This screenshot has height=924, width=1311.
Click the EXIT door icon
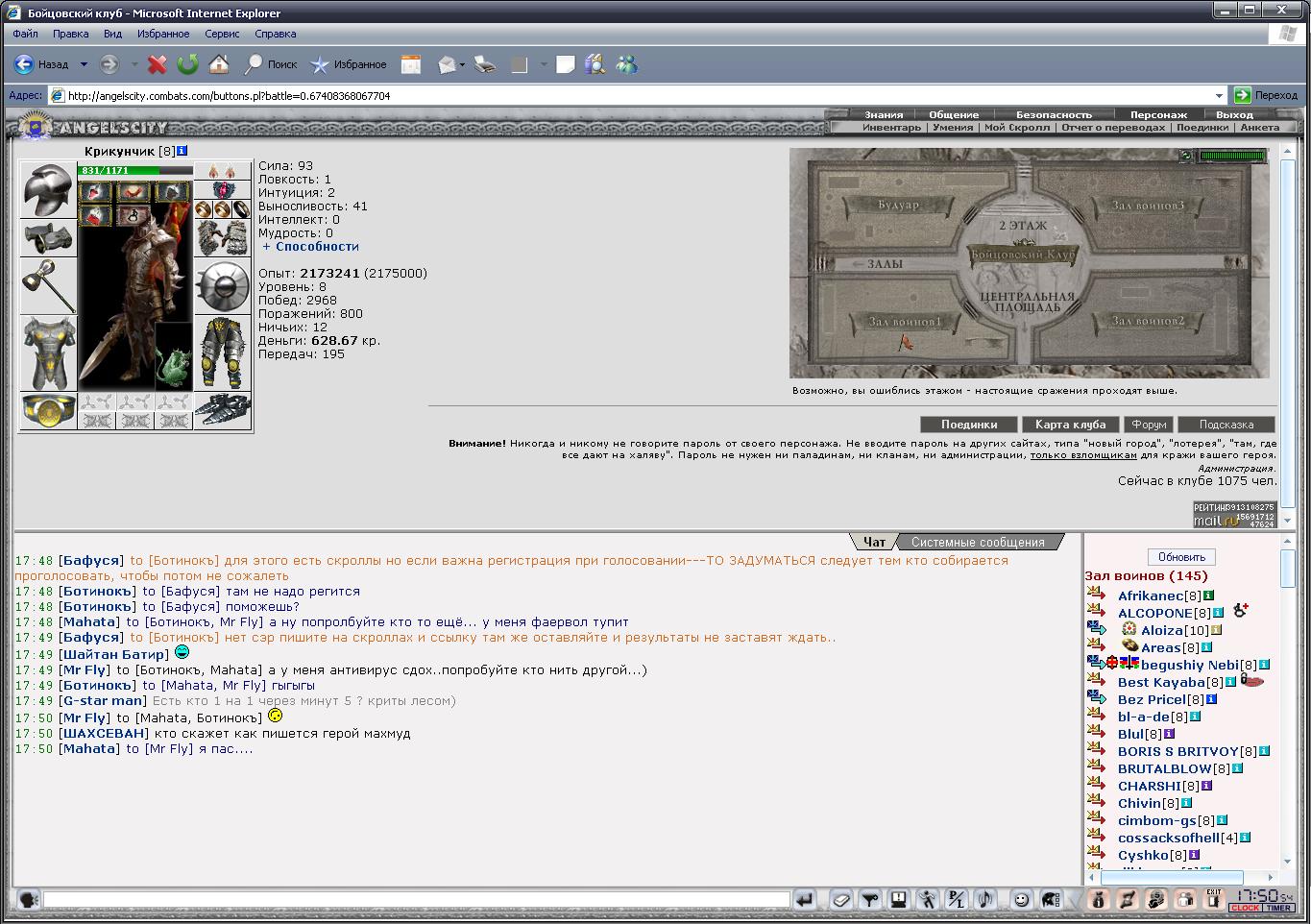pyautogui.click(x=1214, y=900)
